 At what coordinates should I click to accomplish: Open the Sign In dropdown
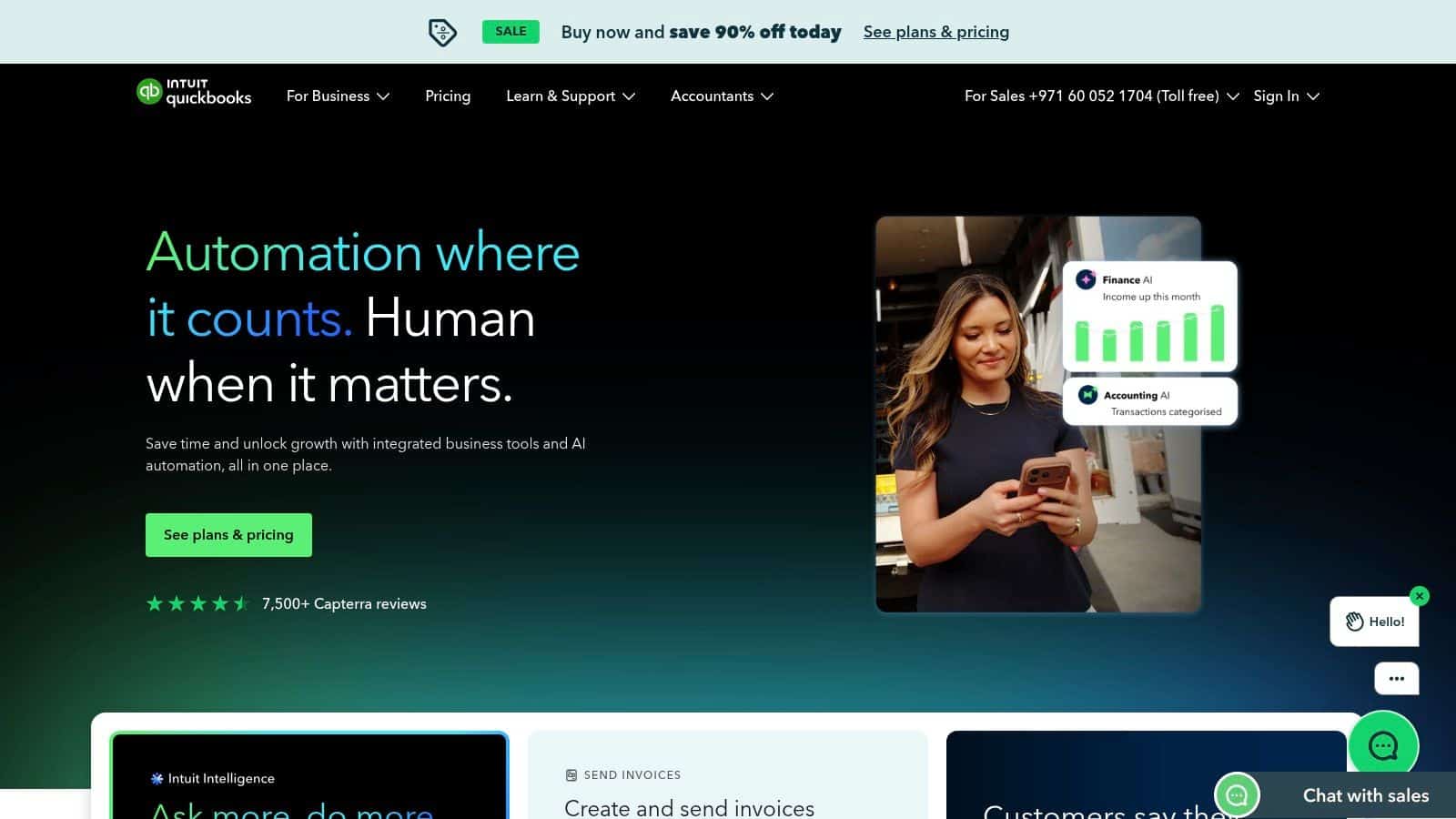point(1286,96)
